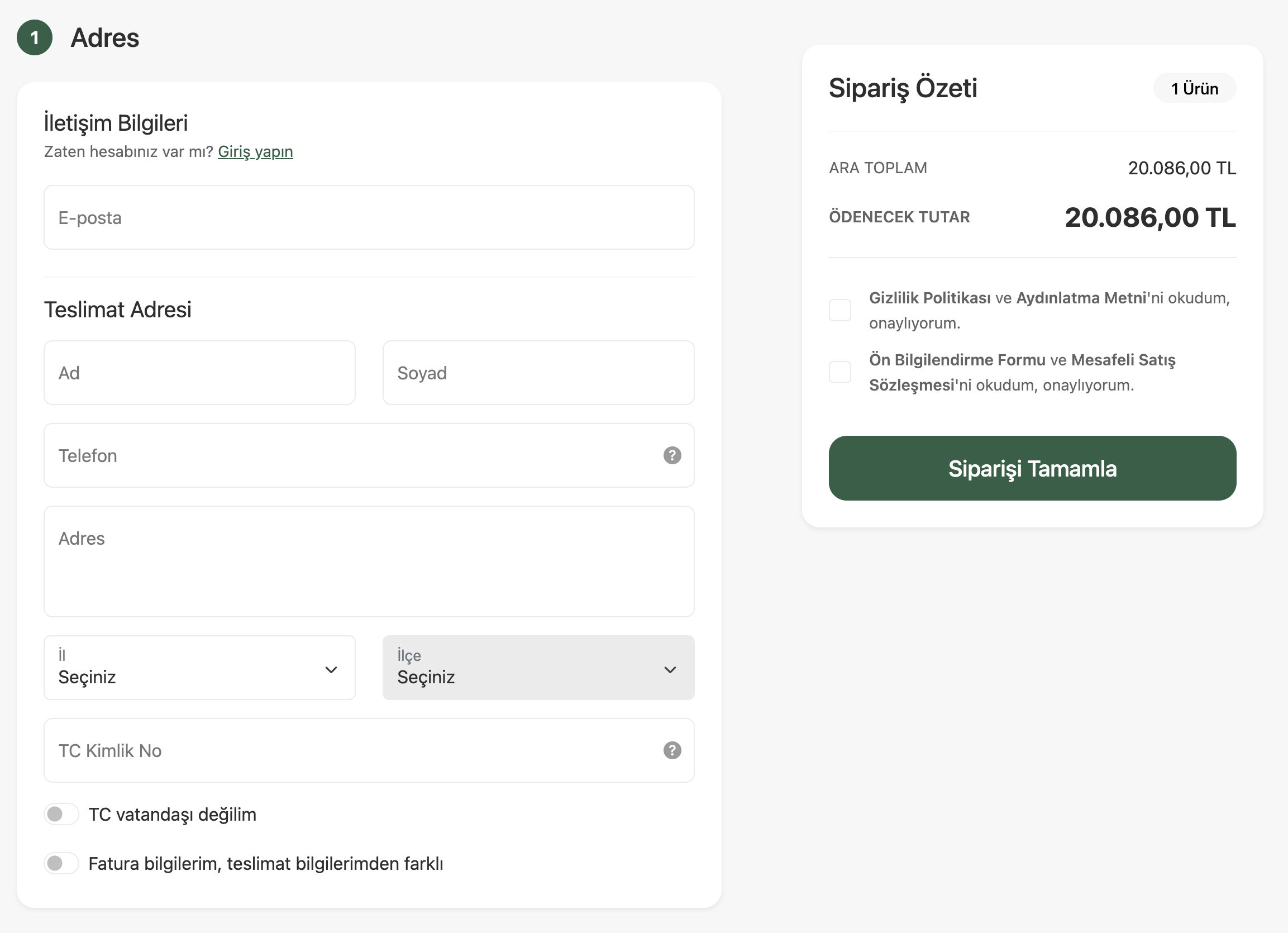Click the TC Kimlik No help icon

point(672,750)
